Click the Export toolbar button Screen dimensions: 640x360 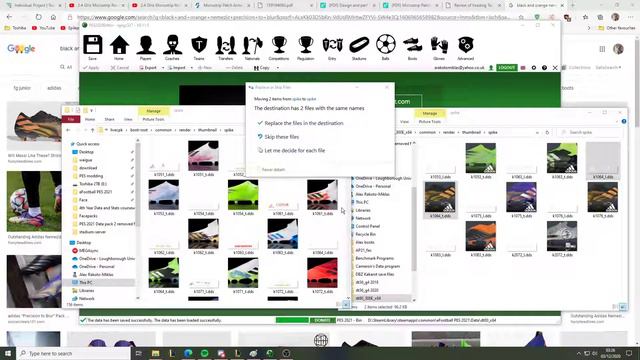click(148, 68)
